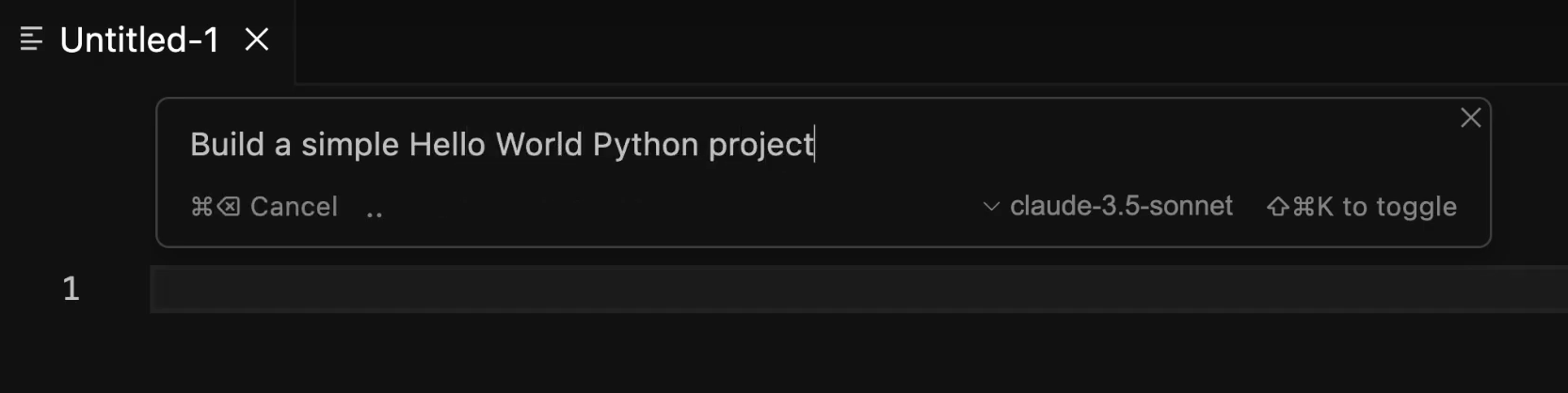Click the word "Python" in the prompt
Viewport: 1568px width, 393px height.
(x=646, y=146)
